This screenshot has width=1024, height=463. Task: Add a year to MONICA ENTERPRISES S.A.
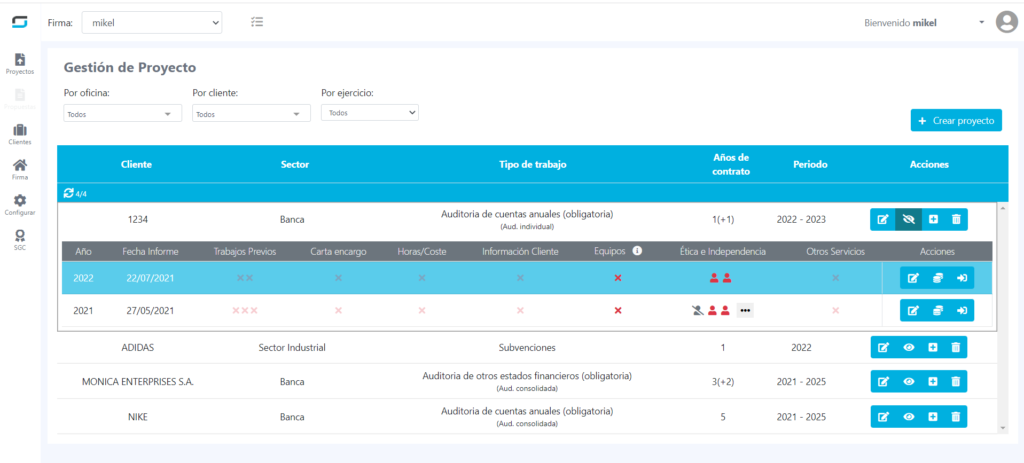point(933,381)
